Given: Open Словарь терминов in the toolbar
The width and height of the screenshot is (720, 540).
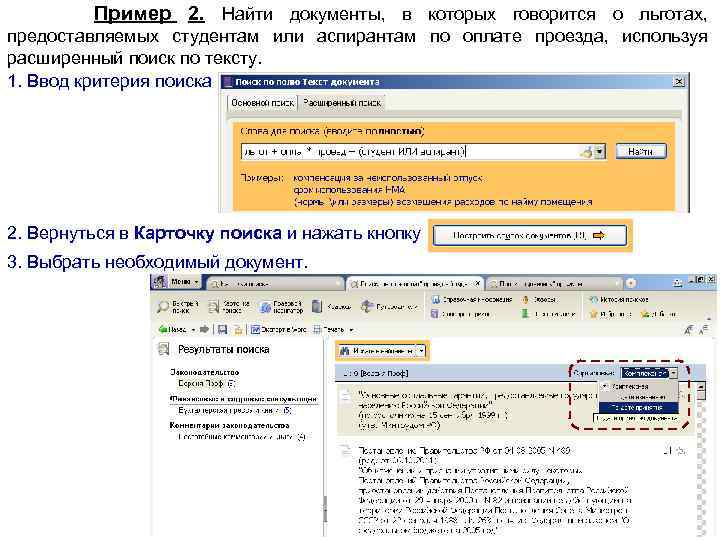Looking at the screenshot, I should [461, 314].
